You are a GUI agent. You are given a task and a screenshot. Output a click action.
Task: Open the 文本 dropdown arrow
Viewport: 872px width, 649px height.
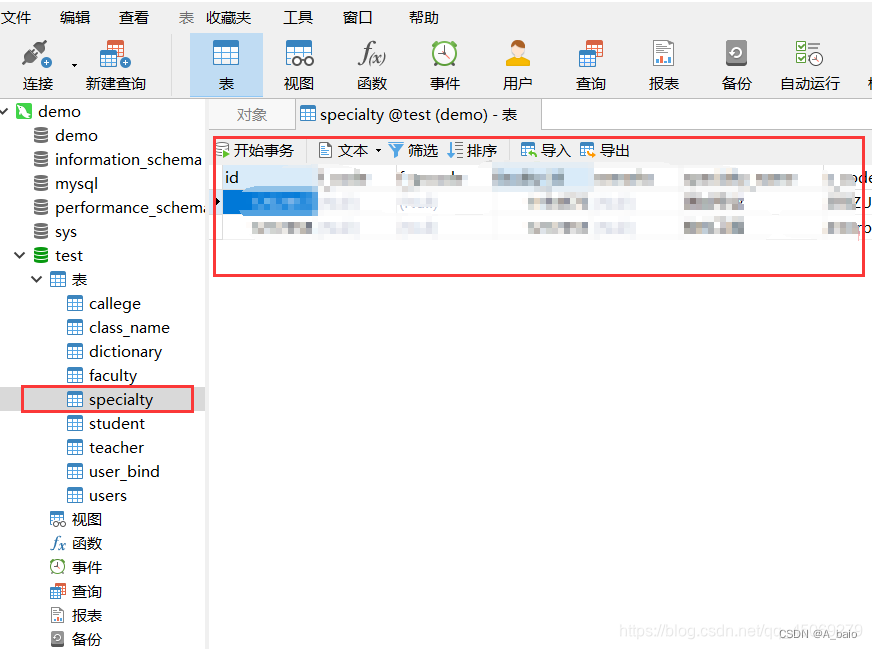378,151
